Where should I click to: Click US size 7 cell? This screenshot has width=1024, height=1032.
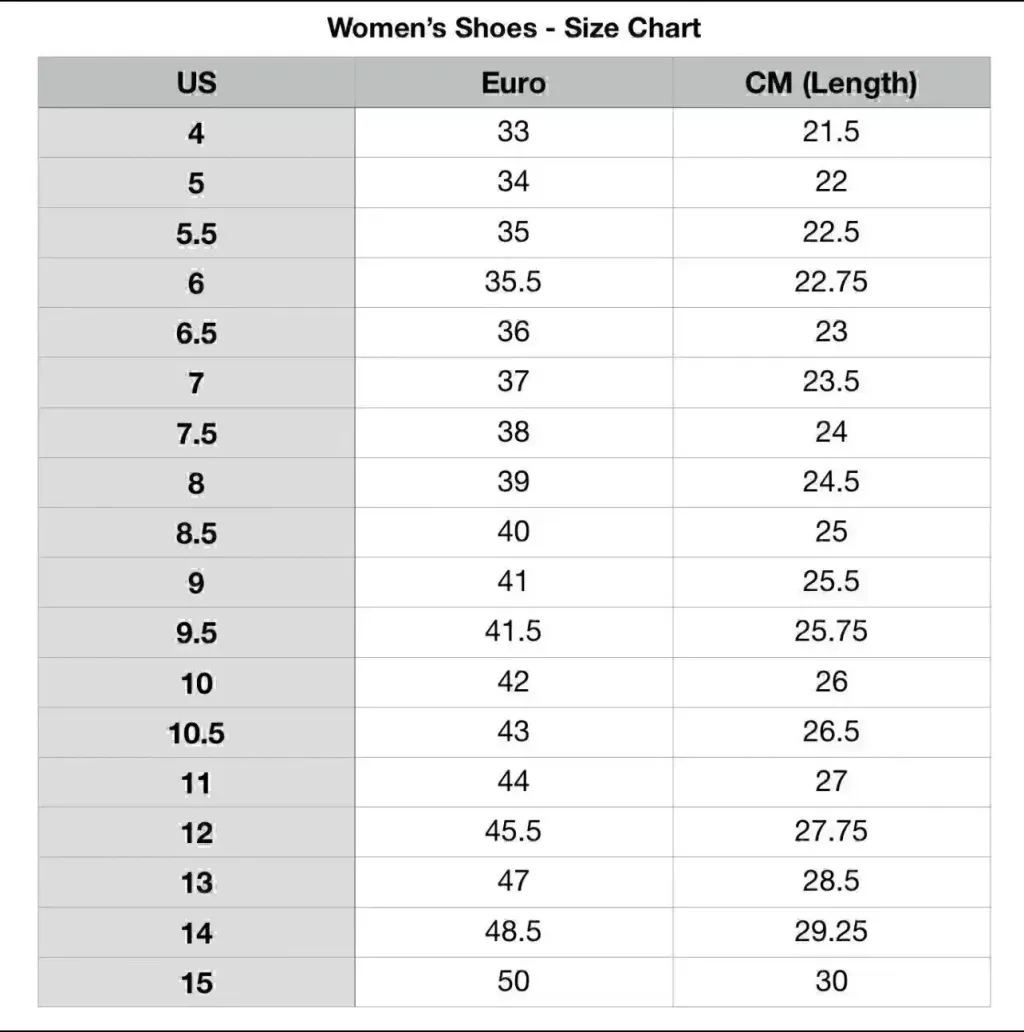click(x=196, y=383)
